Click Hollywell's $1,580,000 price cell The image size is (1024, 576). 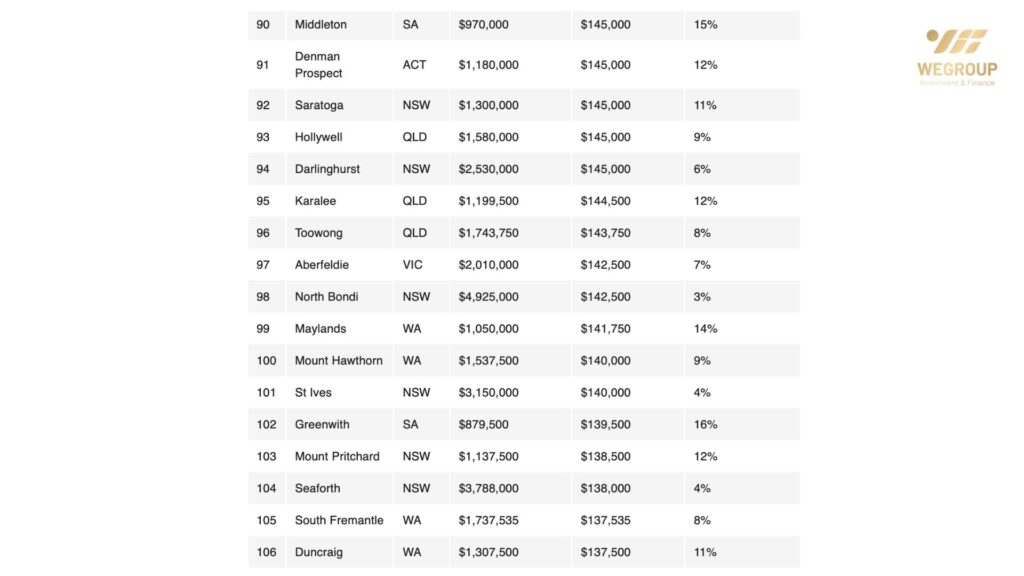488,137
